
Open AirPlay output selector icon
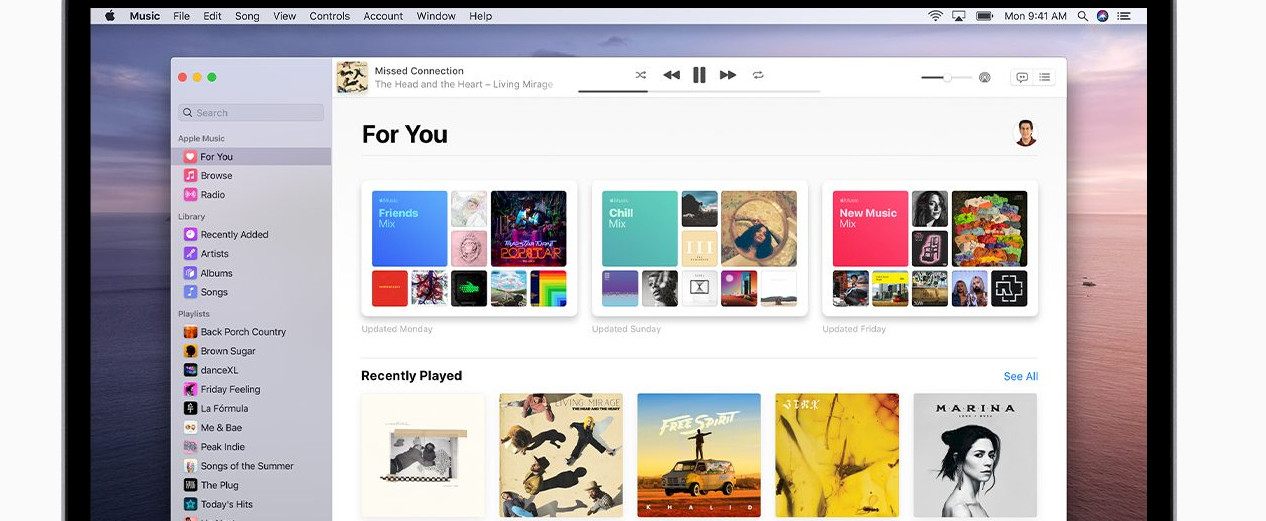click(984, 77)
